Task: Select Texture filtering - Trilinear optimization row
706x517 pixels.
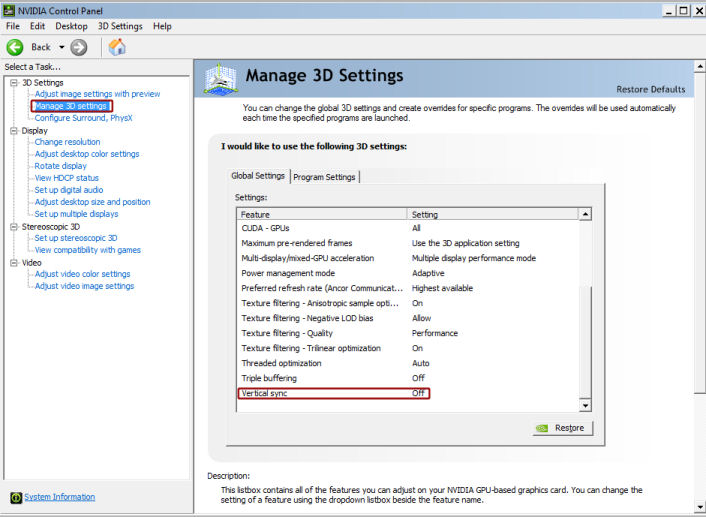Action: click(408, 349)
